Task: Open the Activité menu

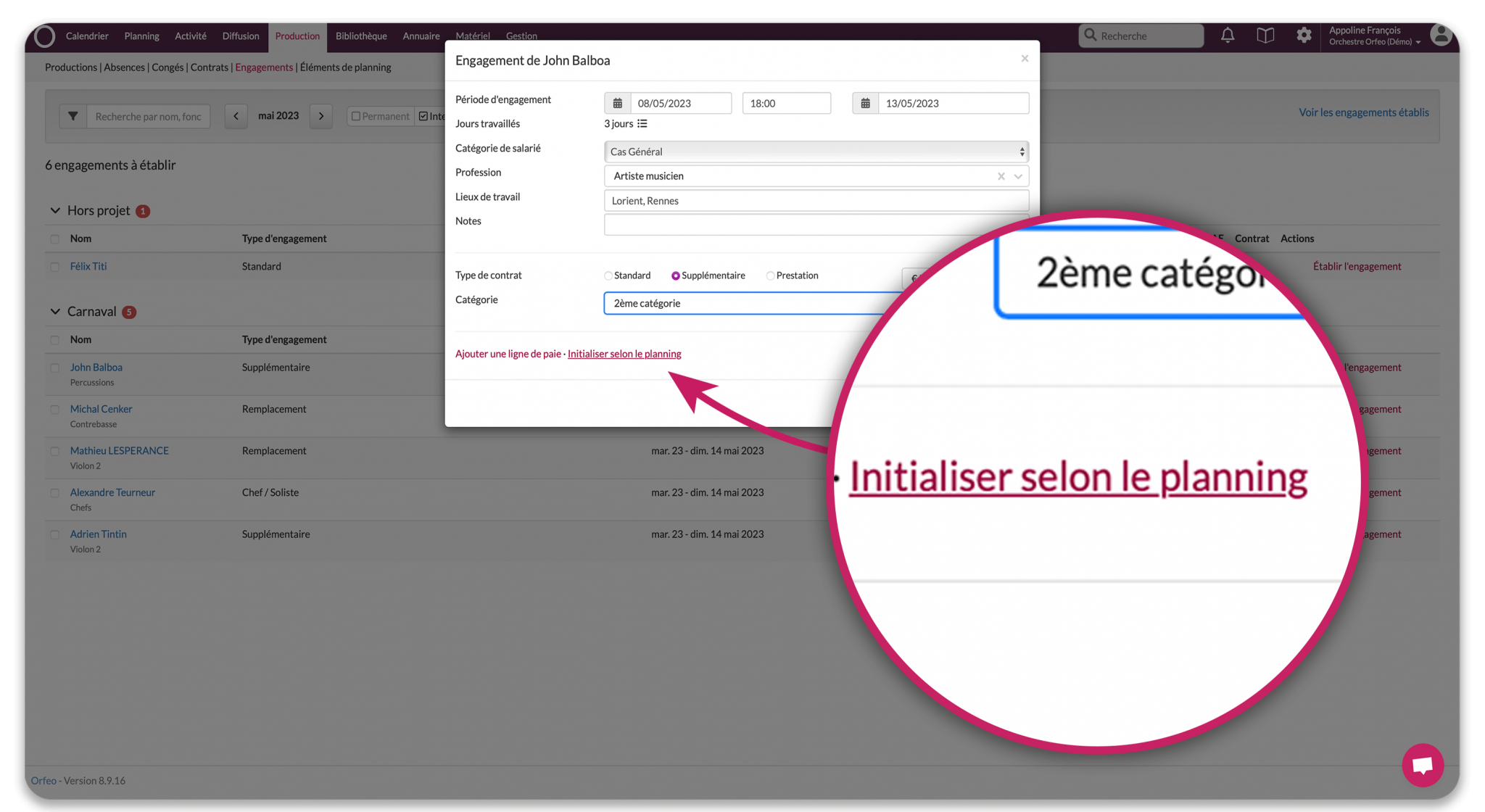Action: pos(191,36)
